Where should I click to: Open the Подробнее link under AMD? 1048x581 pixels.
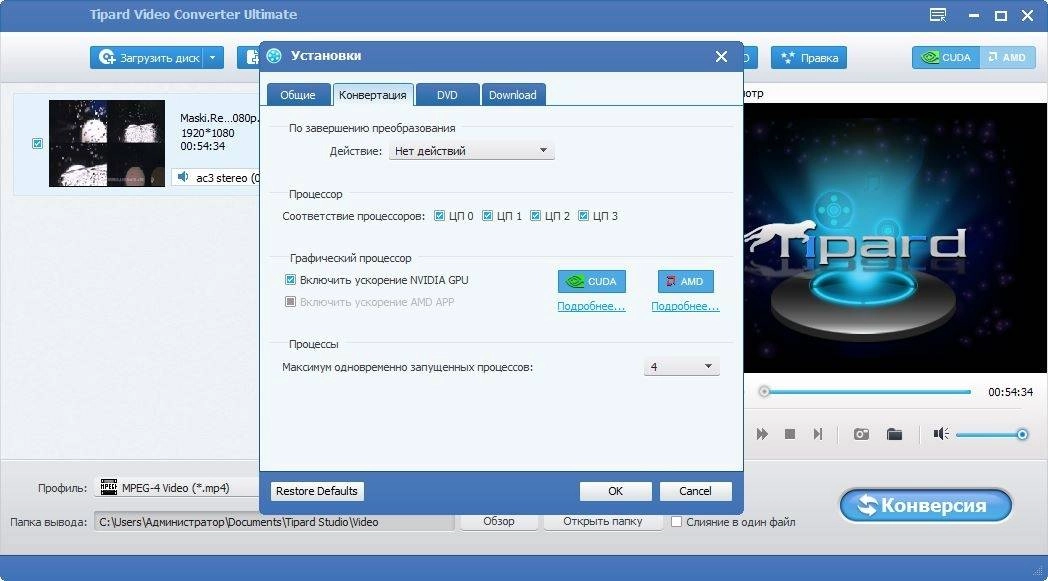685,306
